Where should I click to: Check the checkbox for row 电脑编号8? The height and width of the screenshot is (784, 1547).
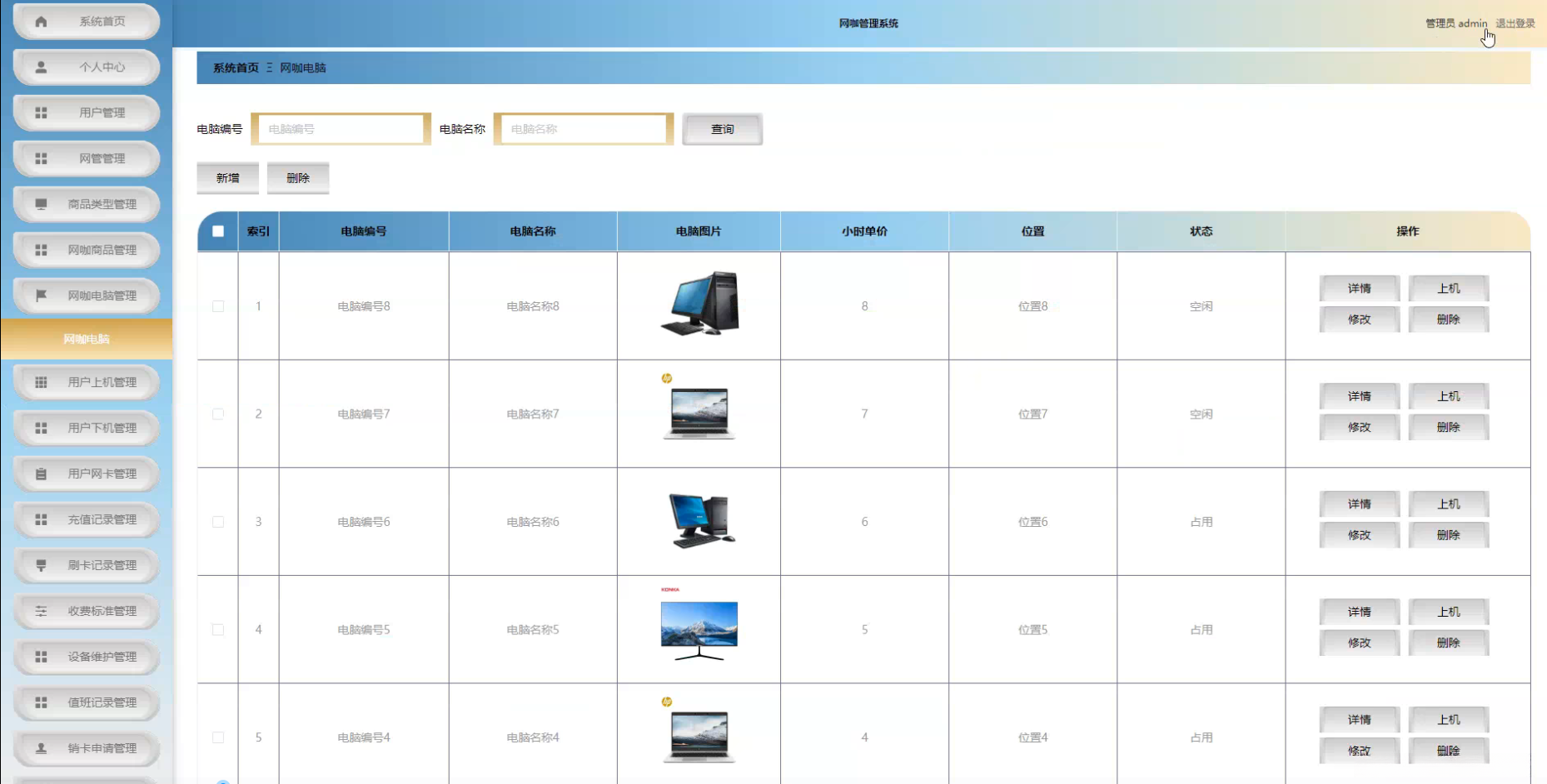(218, 306)
